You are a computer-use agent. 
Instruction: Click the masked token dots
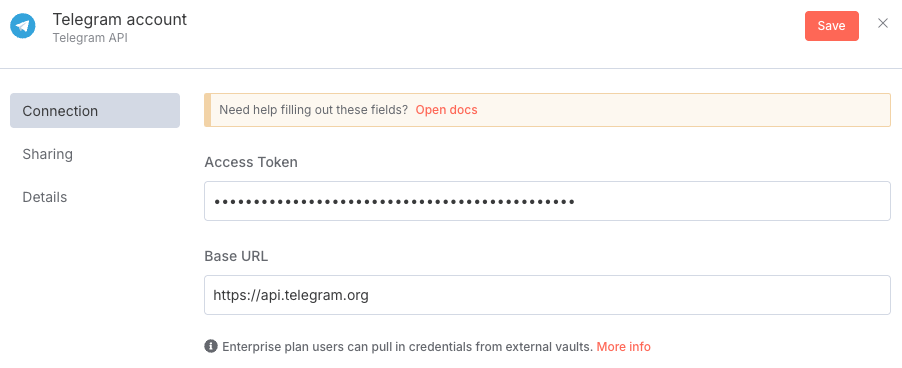[x=394, y=202]
